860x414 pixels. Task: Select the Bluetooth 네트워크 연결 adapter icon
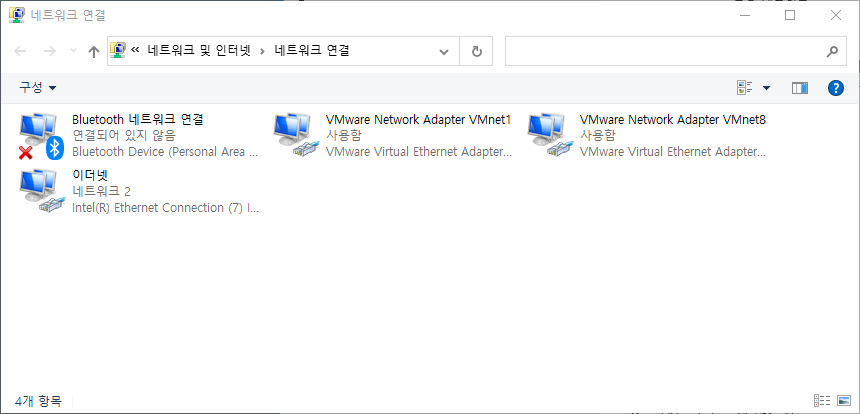coord(41,136)
